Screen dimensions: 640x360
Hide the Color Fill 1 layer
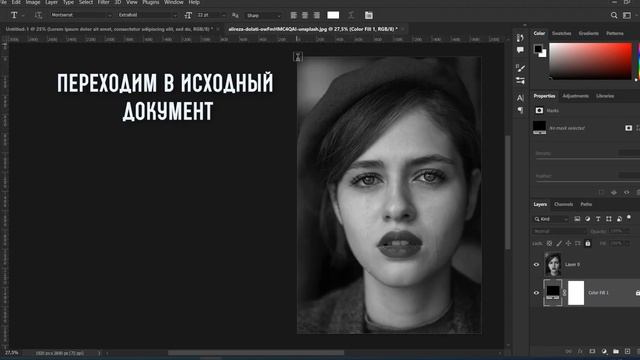[x=536, y=293]
